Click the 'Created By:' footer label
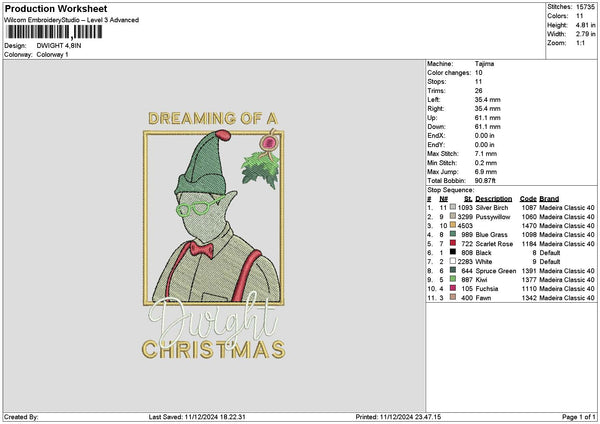This screenshot has width=600, height=424. point(21,417)
